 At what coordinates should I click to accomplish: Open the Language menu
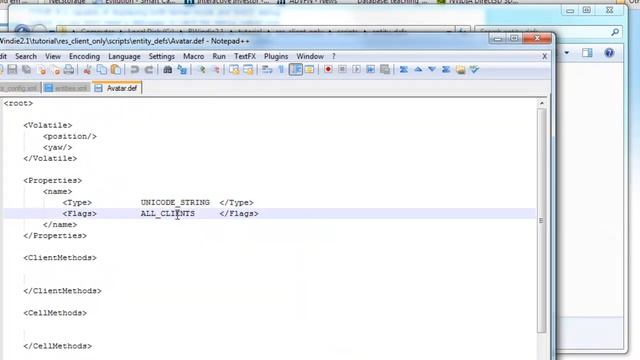point(124,56)
